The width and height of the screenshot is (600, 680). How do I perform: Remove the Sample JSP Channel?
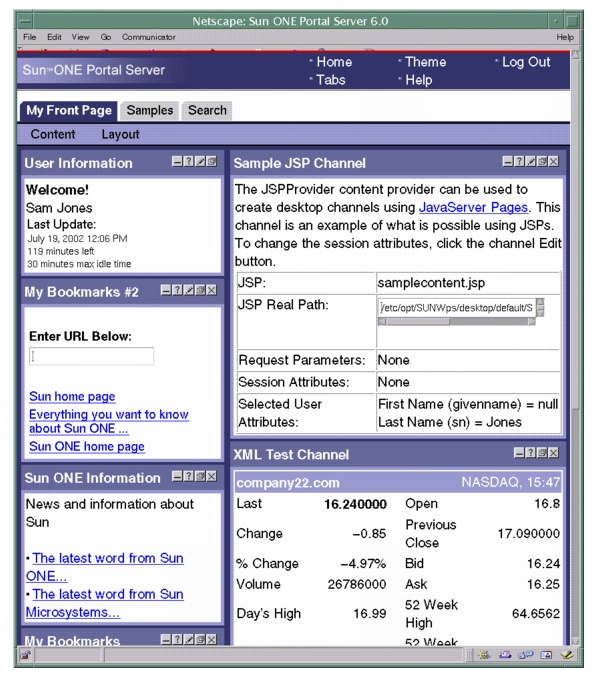point(554,161)
